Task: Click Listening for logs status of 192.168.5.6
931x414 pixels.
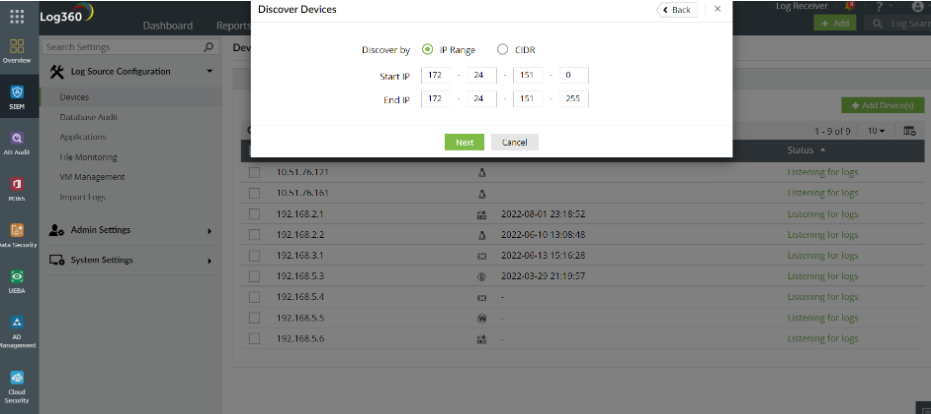Action: pyautogui.click(x=822, y=339)
